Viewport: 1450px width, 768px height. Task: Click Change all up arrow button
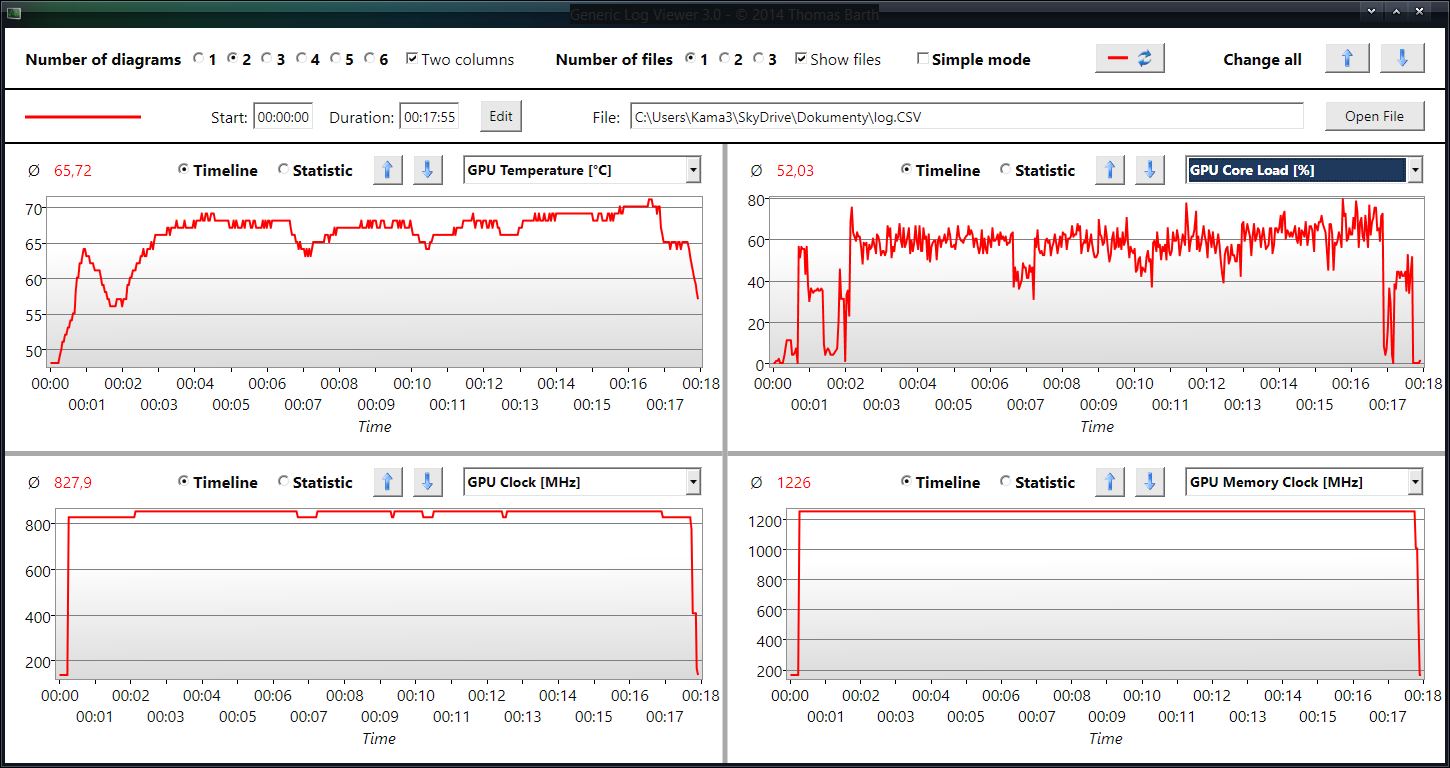(x=1347, y=59)
